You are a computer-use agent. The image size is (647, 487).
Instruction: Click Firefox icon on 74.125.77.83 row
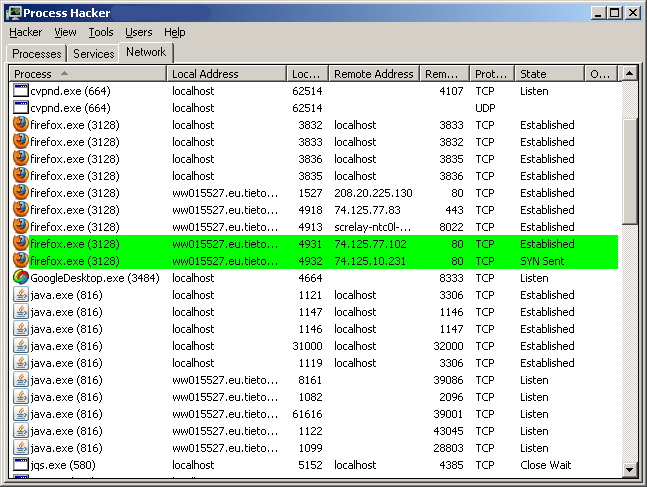coord(21,209)
